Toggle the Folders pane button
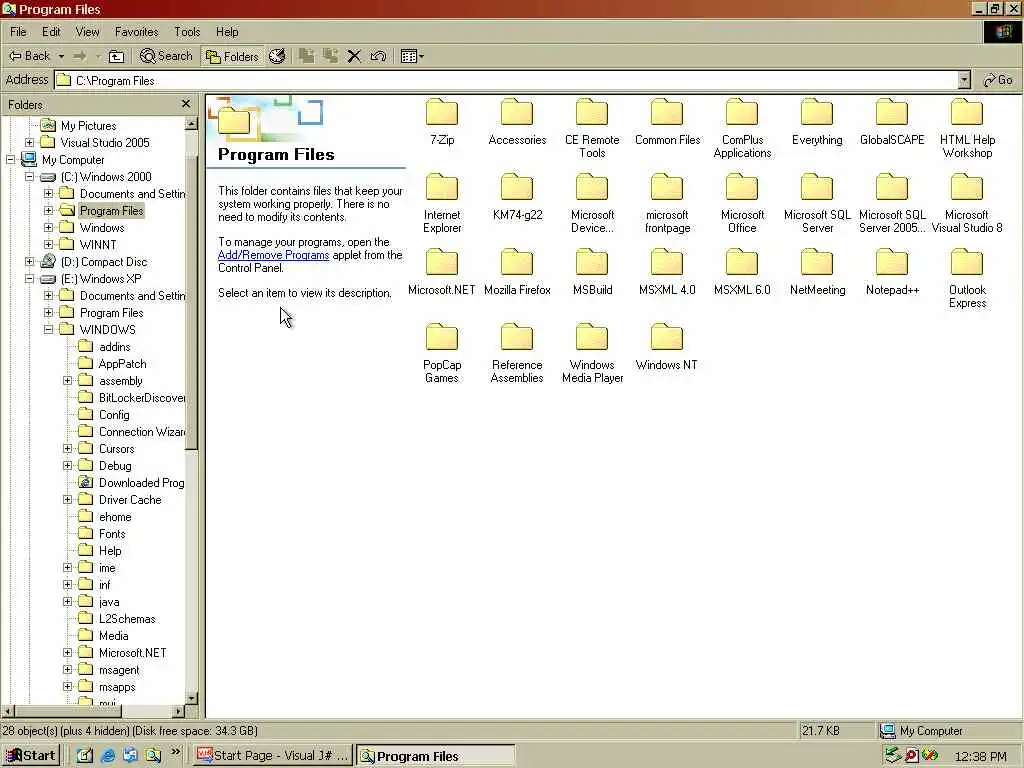The height and width of the screenshot is (768, 1024). click(232, 56)
